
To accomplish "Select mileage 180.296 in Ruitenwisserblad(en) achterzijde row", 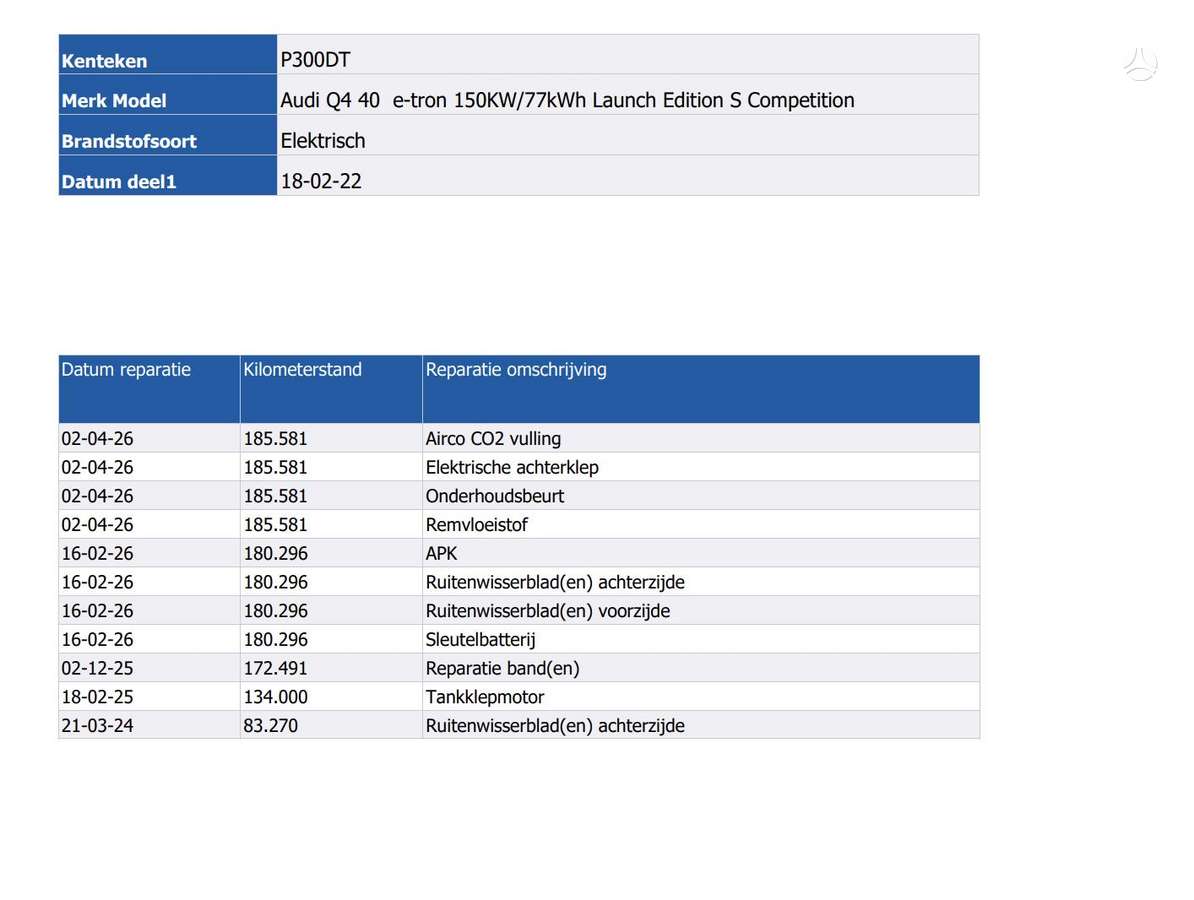I will [x=275, y=582].
